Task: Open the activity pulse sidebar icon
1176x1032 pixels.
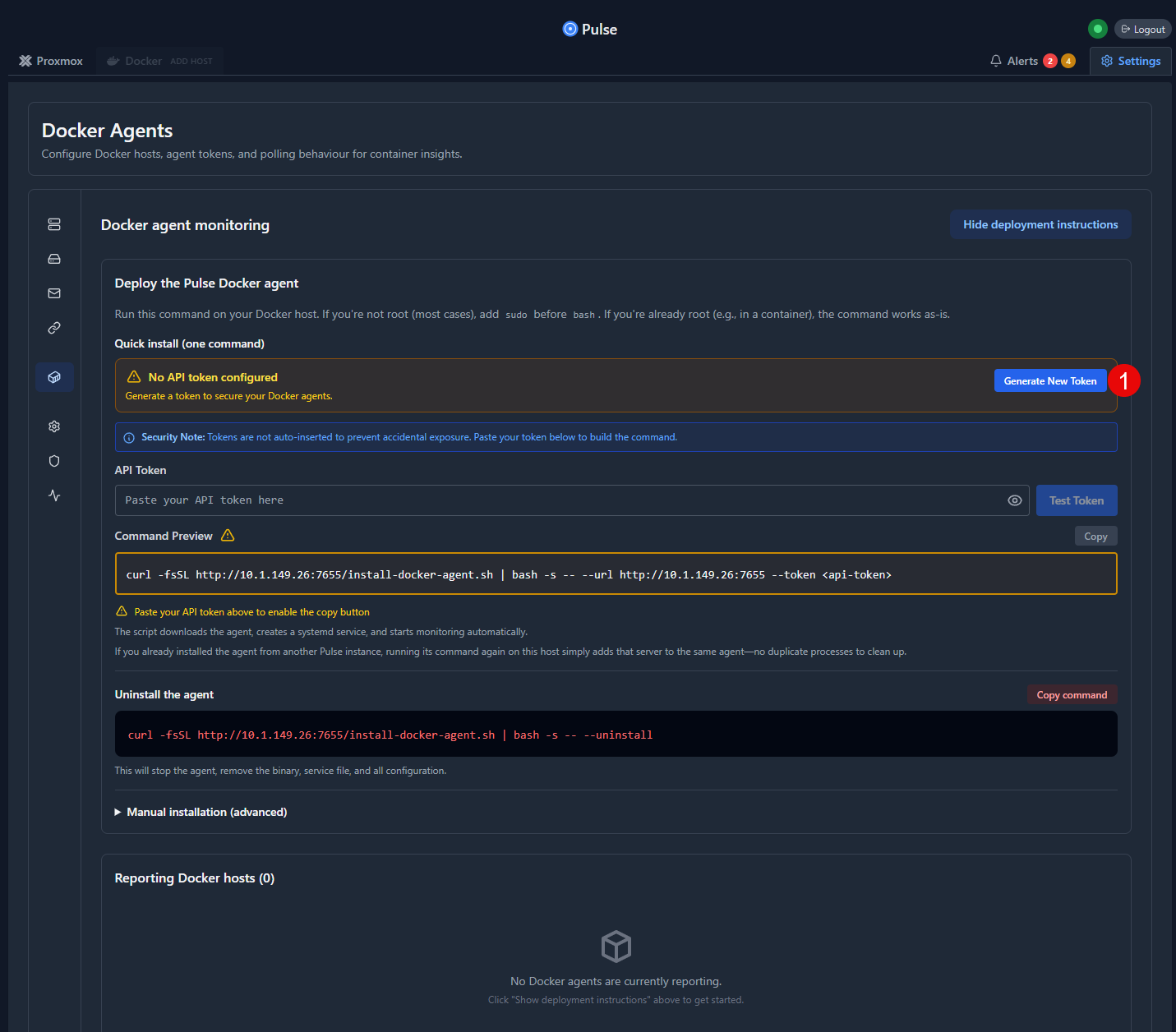Action: tap(54, 495)
